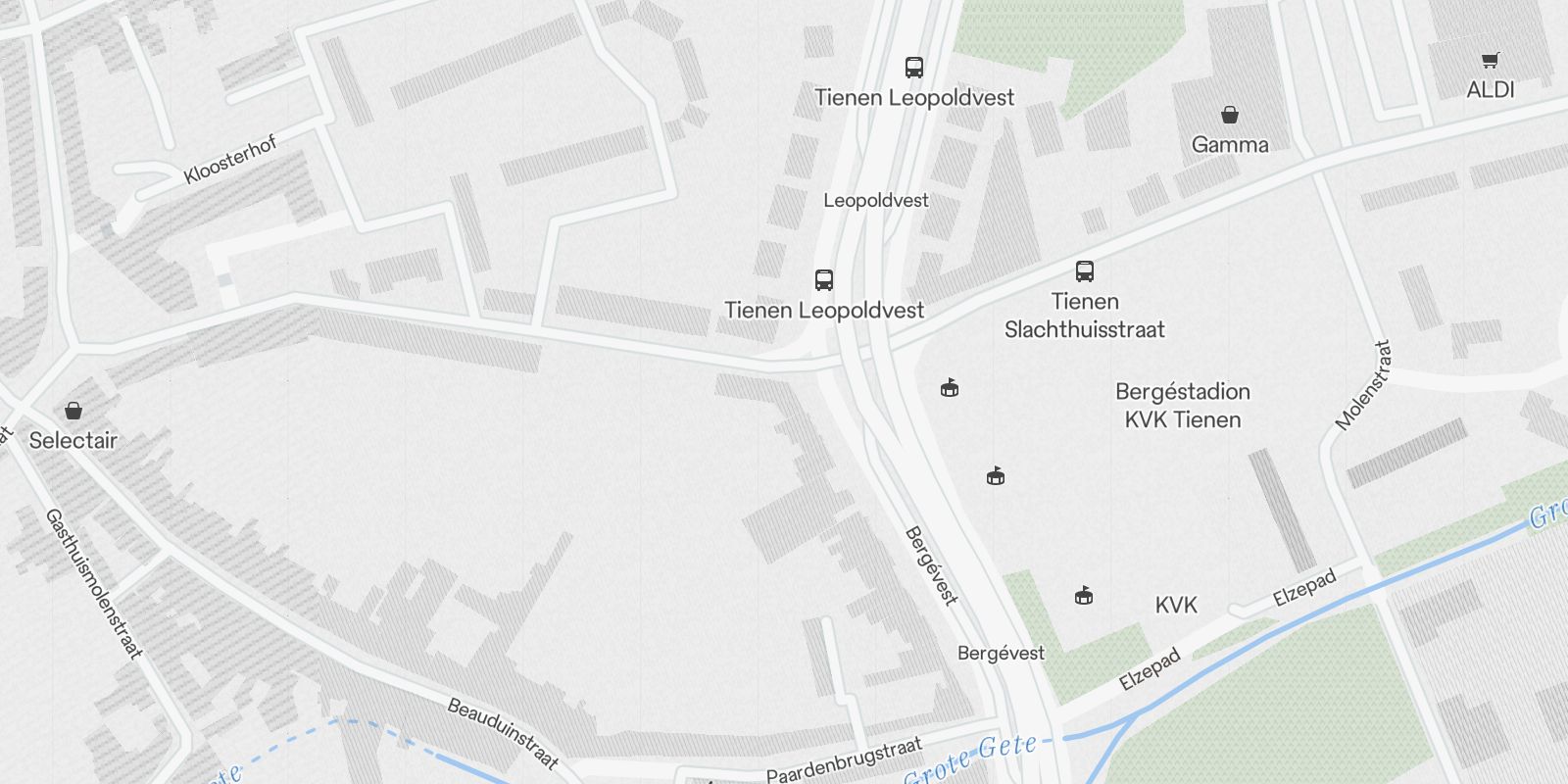Click the Gasthuismolenstraat street label
Viewport: 1568px width, 784px height.
coord(94,583)
